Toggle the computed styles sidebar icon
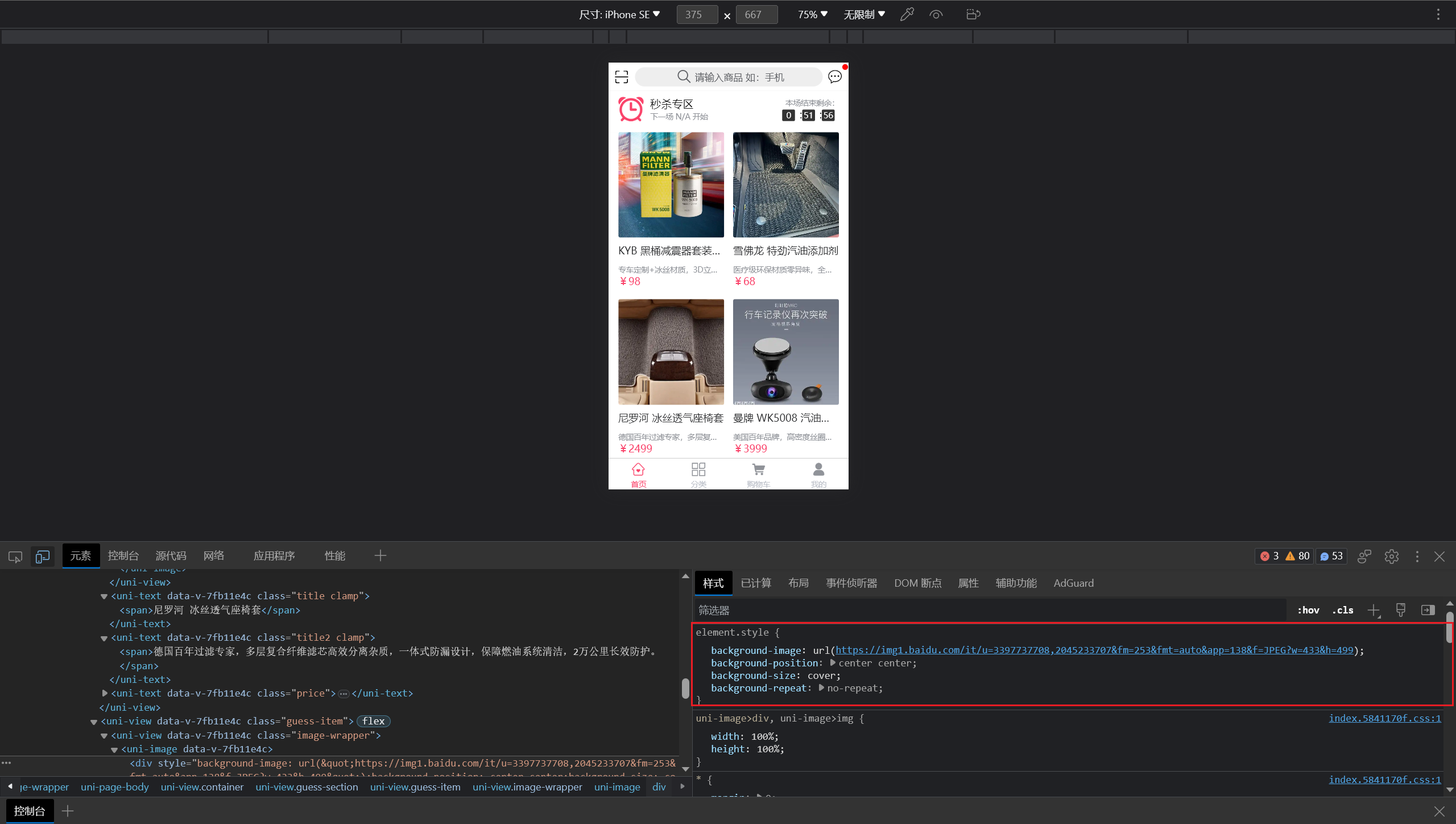Screen dimensions: 1456x824 coord(1428,610)
